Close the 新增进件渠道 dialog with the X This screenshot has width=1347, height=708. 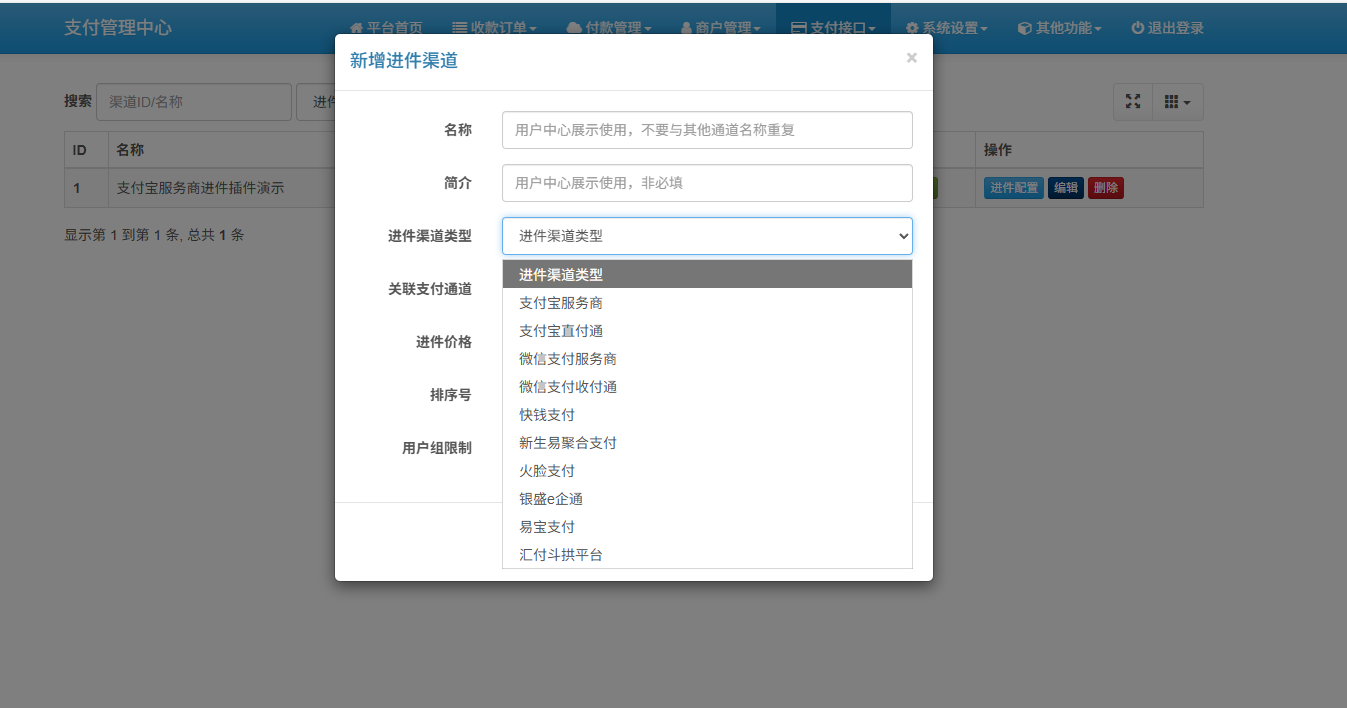click(911, 58)
